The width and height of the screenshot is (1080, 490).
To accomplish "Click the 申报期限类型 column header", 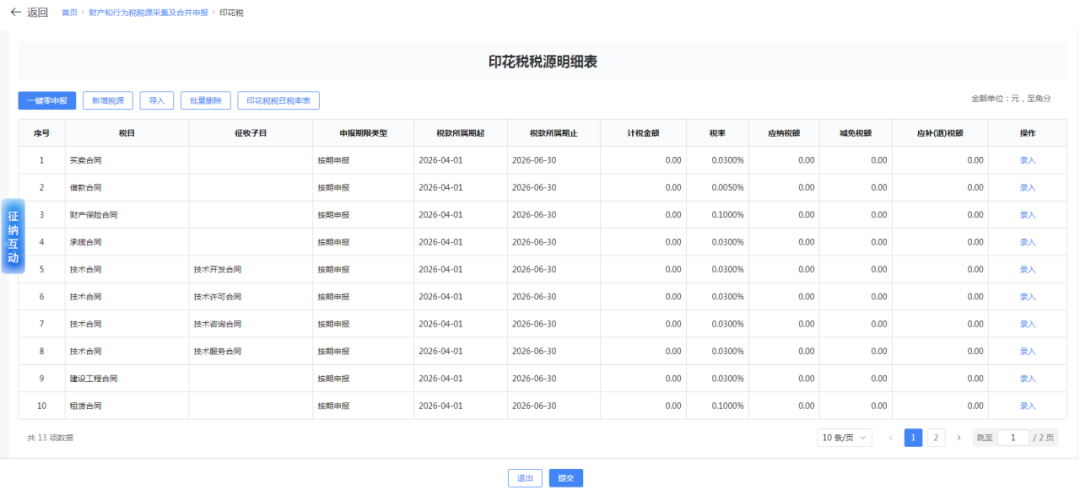I will (363, 133).
